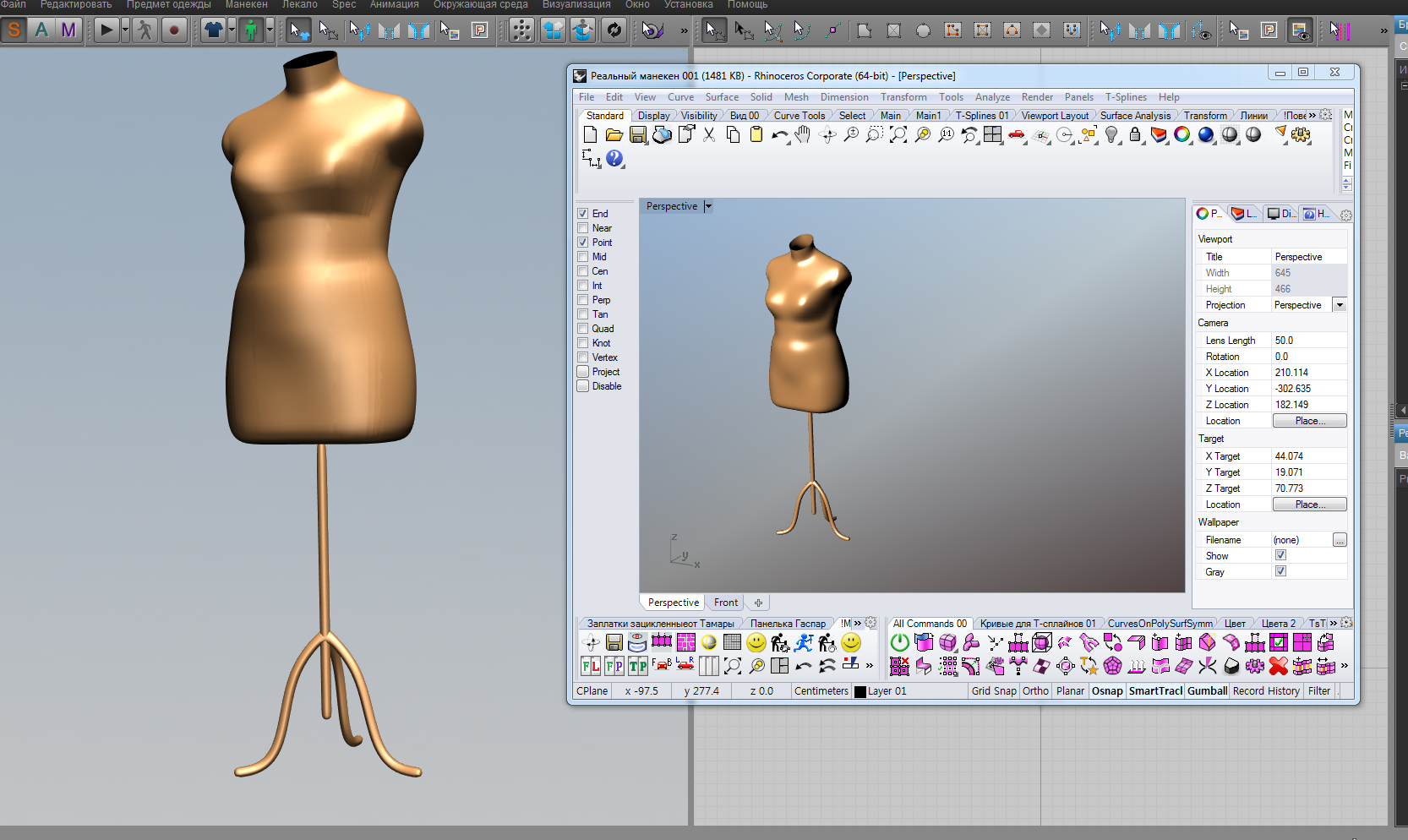This screenshot has height=840, width=1408.
Task: Click the blue T-shirt garment icon
Action: click(213, 30)
